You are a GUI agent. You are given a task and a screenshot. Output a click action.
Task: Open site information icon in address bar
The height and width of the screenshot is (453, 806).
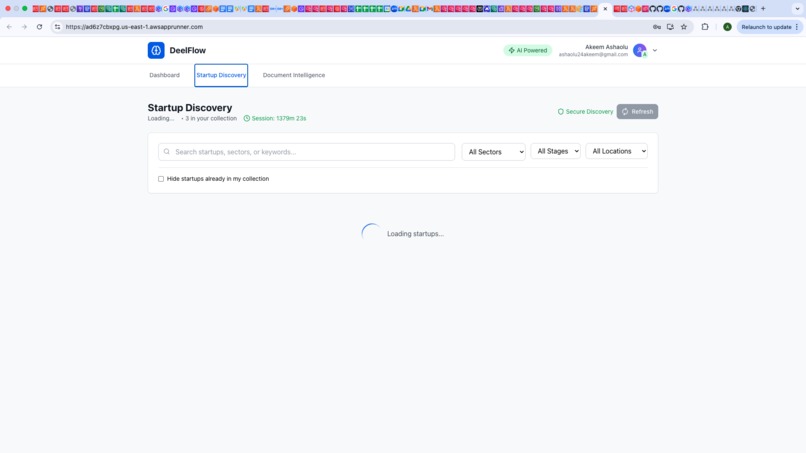tap(57, 27)
